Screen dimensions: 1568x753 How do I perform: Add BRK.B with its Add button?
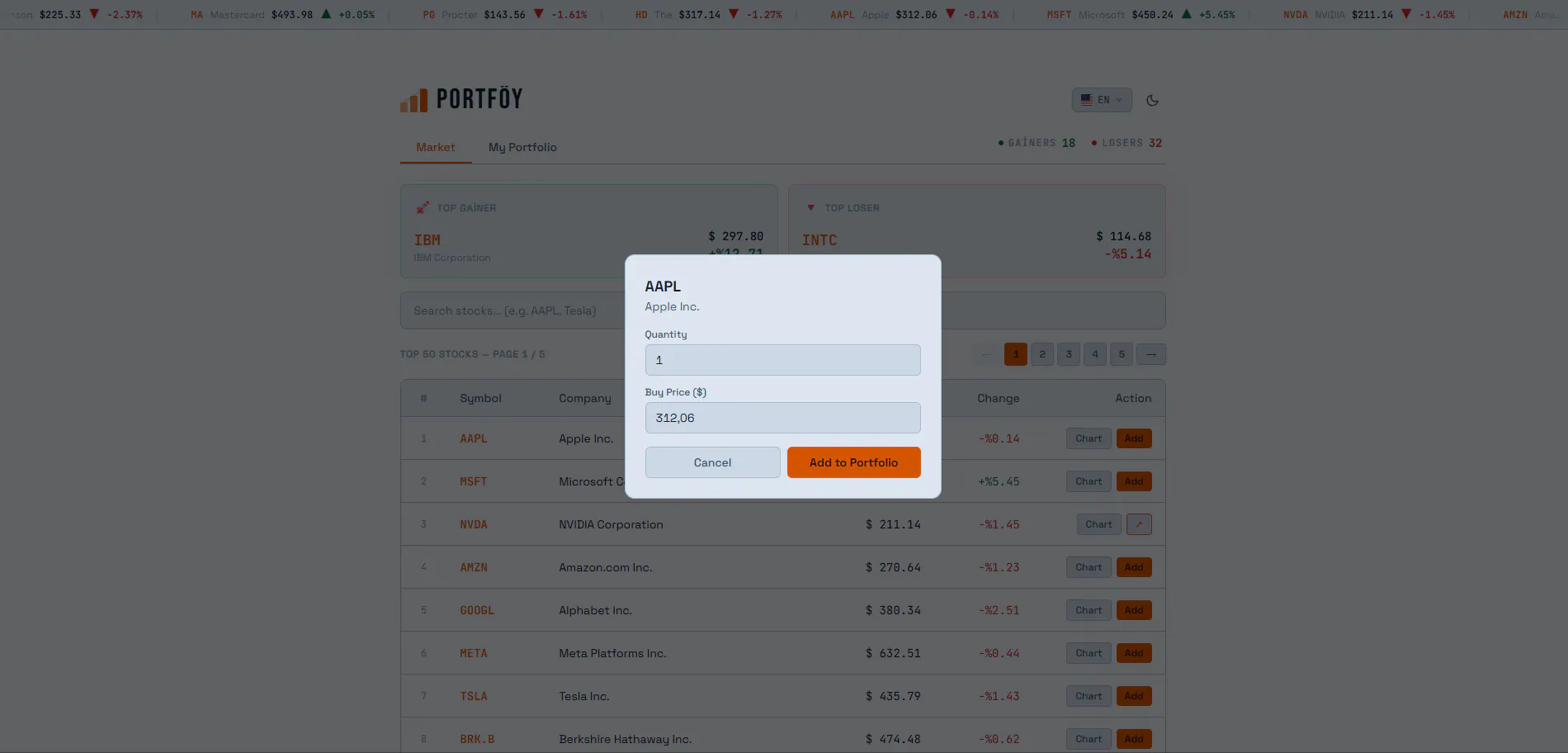coord(1134,739)
